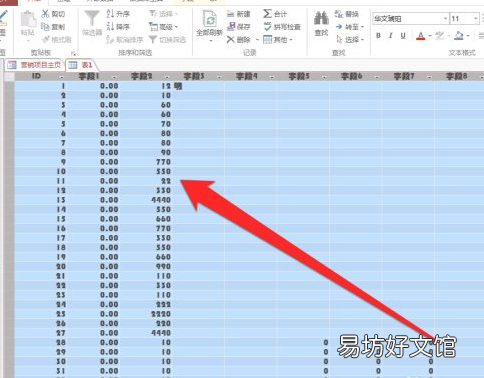484x378 pixels.
Task: Click the 删除 delete X icon
Action: click(231, 40)
